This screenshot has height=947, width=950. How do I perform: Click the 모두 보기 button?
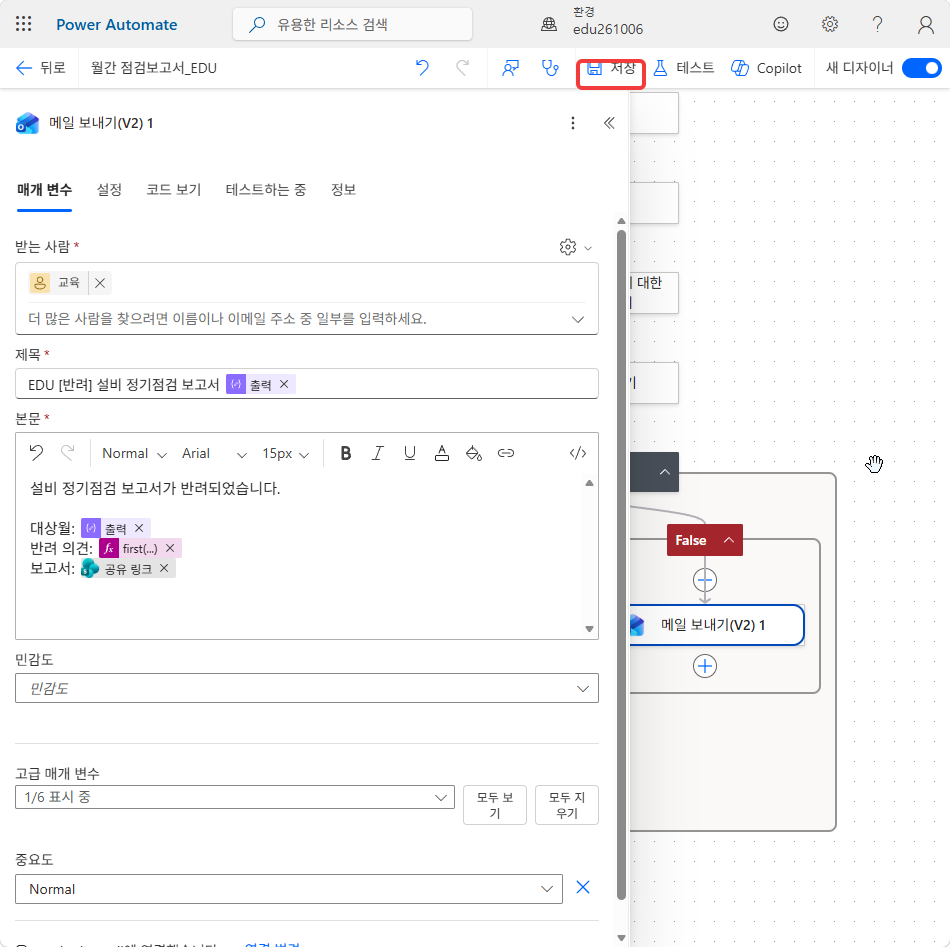coord(494,805)
